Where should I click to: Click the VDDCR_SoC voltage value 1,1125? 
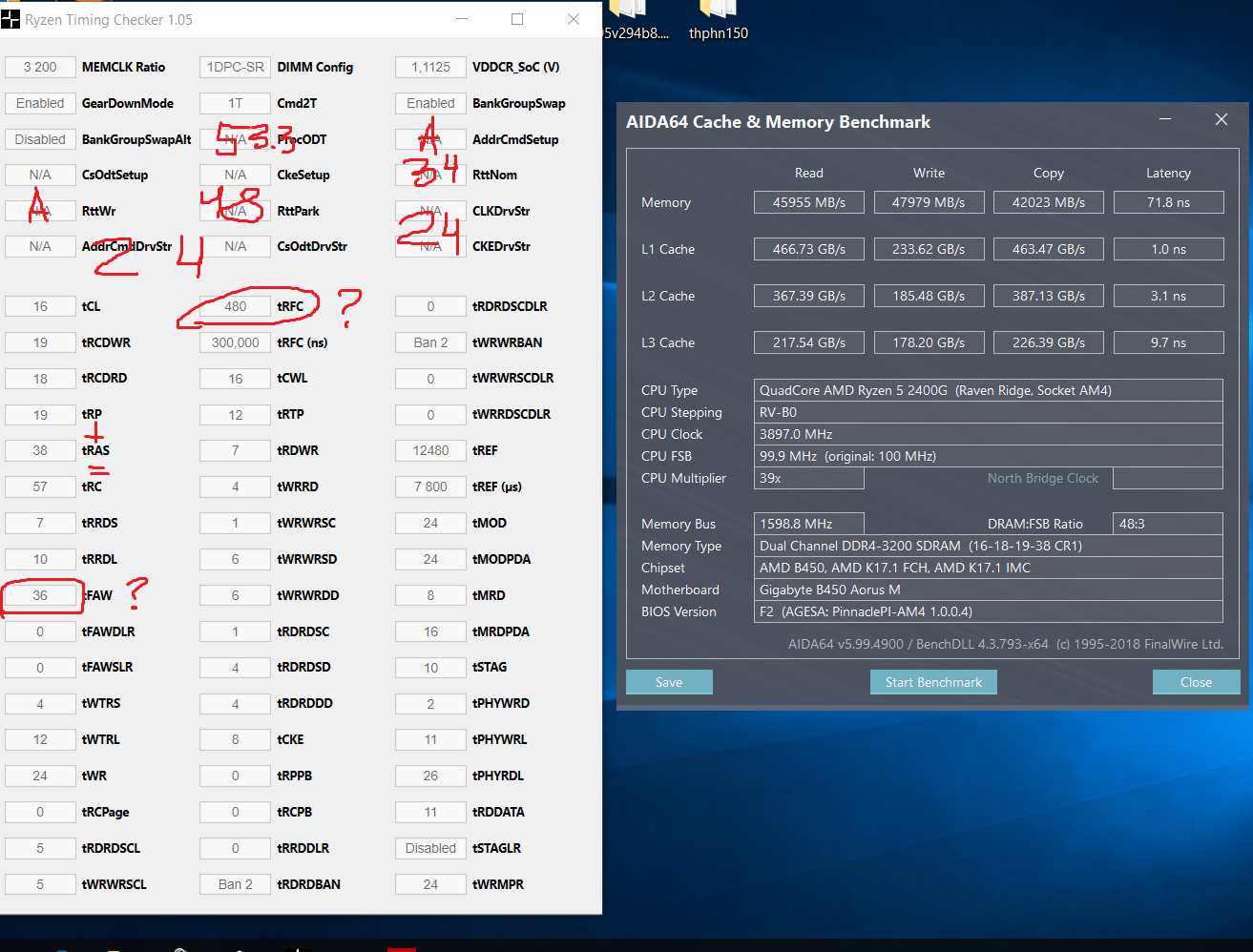(x=430, y=67)
